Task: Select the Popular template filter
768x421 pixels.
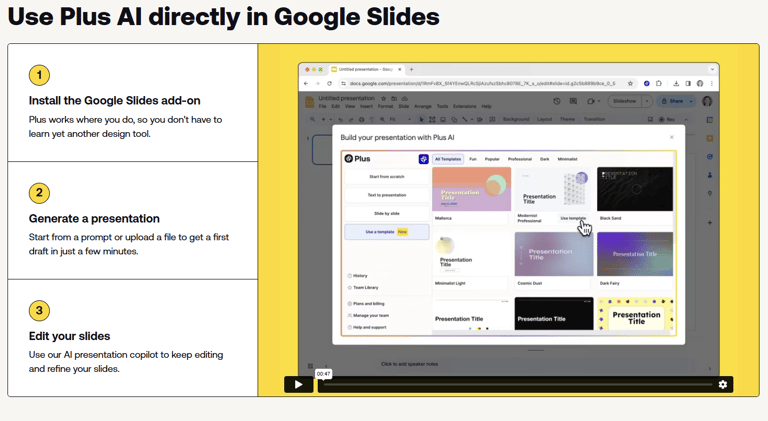Action: pyautogui.click(x=492, y=159)
